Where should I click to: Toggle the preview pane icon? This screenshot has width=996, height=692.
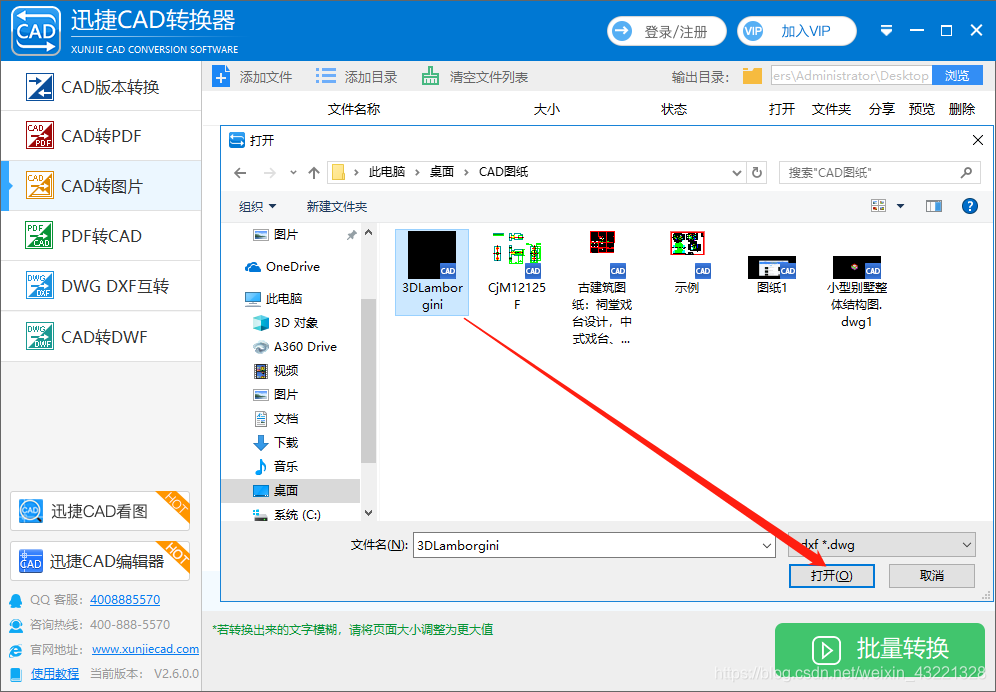pyautogui.click(x=934, y=205)
